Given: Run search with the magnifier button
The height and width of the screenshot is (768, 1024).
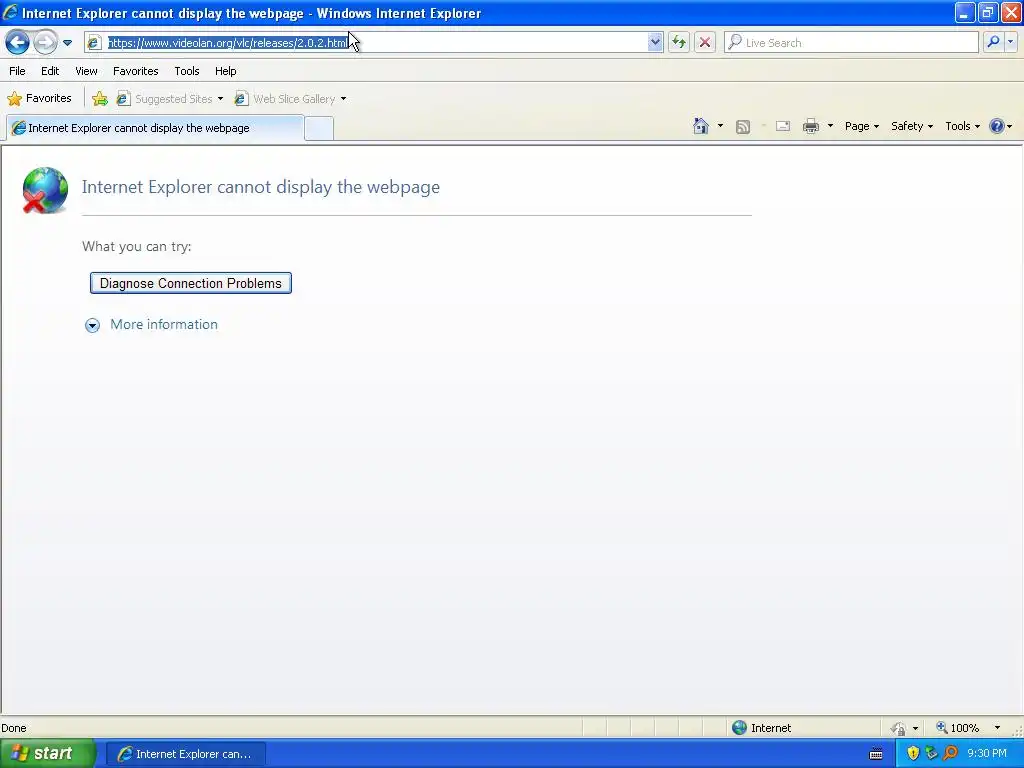Looking at the screenshot, I should click(993, 42).
